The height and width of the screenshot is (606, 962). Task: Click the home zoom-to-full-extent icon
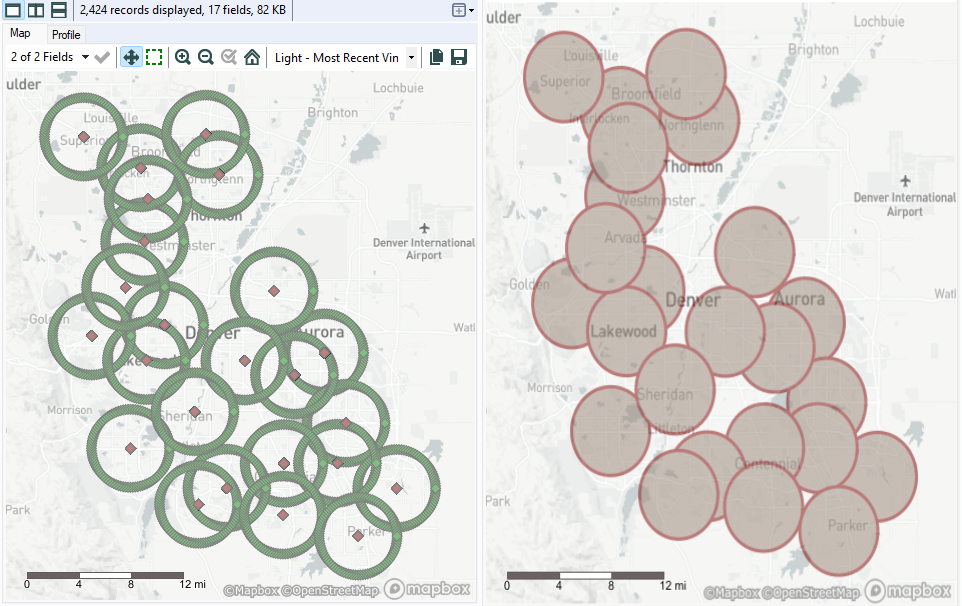coord(252,58)
